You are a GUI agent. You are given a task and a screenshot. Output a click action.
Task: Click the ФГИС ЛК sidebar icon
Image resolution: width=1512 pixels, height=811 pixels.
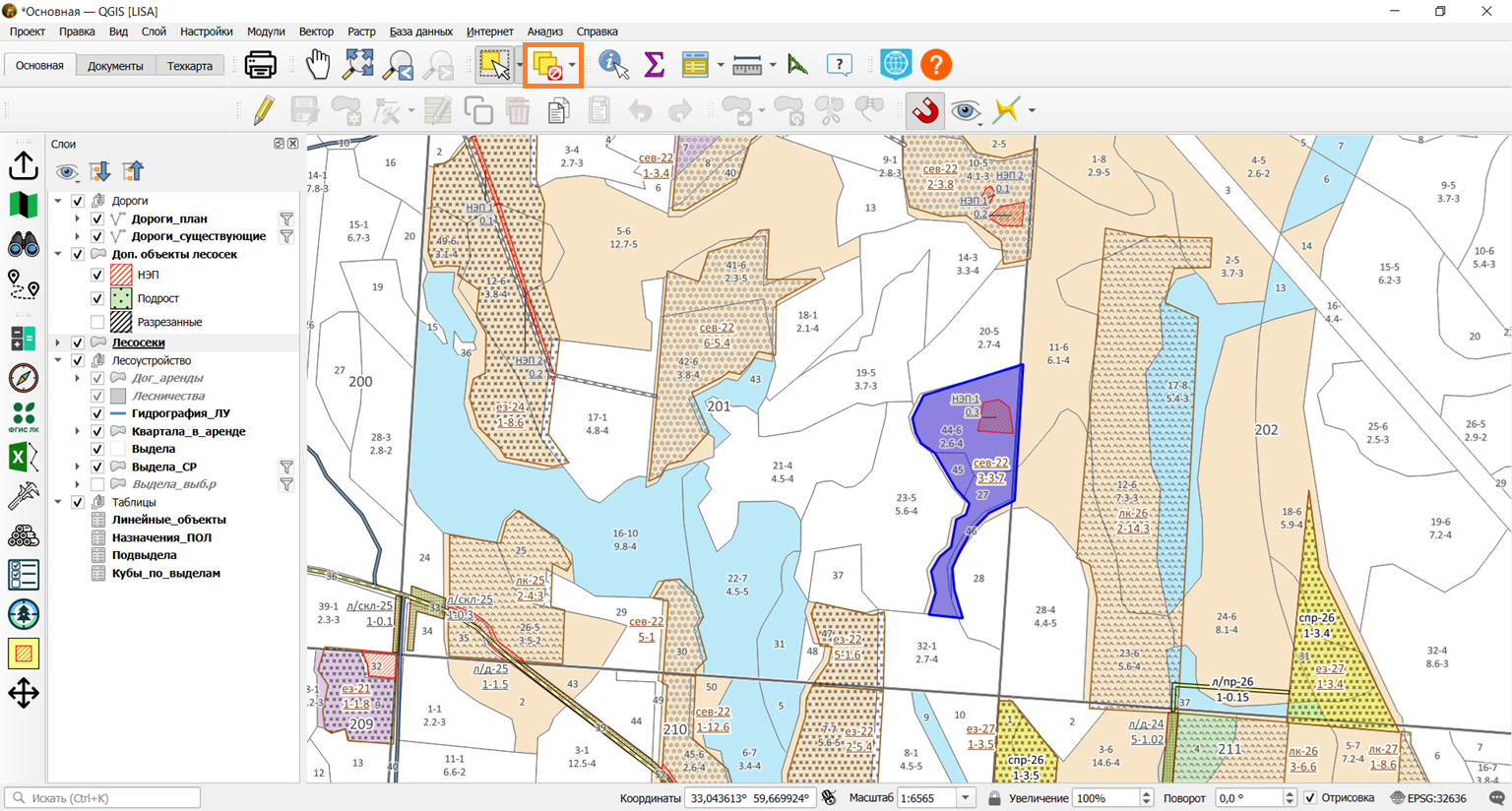pyautogui.click(x=24, y=417)
